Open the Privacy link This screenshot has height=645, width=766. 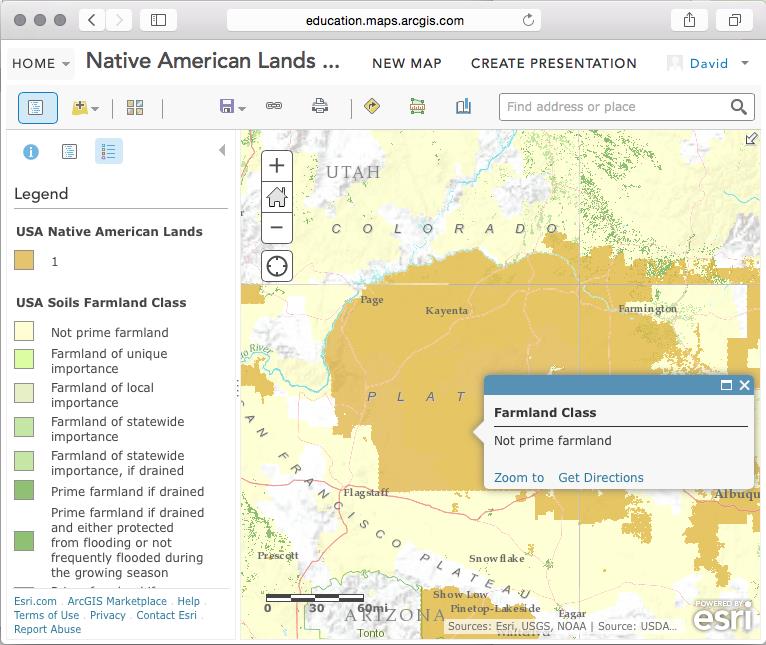pos(107,615)
